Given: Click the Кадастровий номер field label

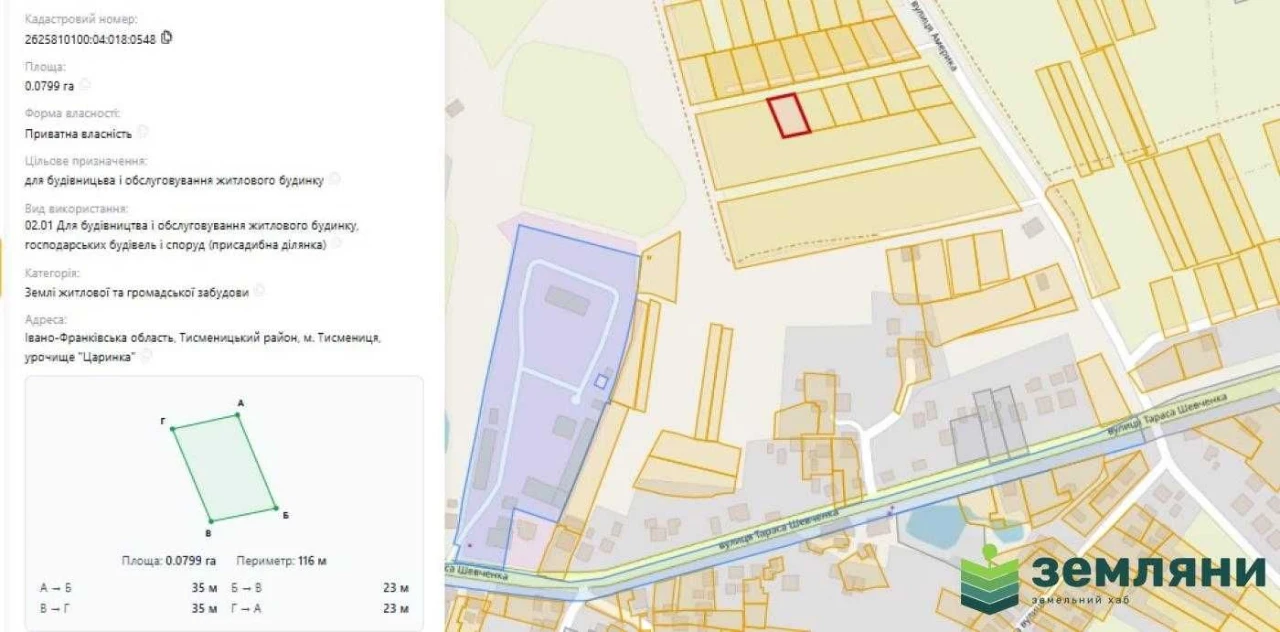Looking at the screenshot, I should (x=81, y=19).
